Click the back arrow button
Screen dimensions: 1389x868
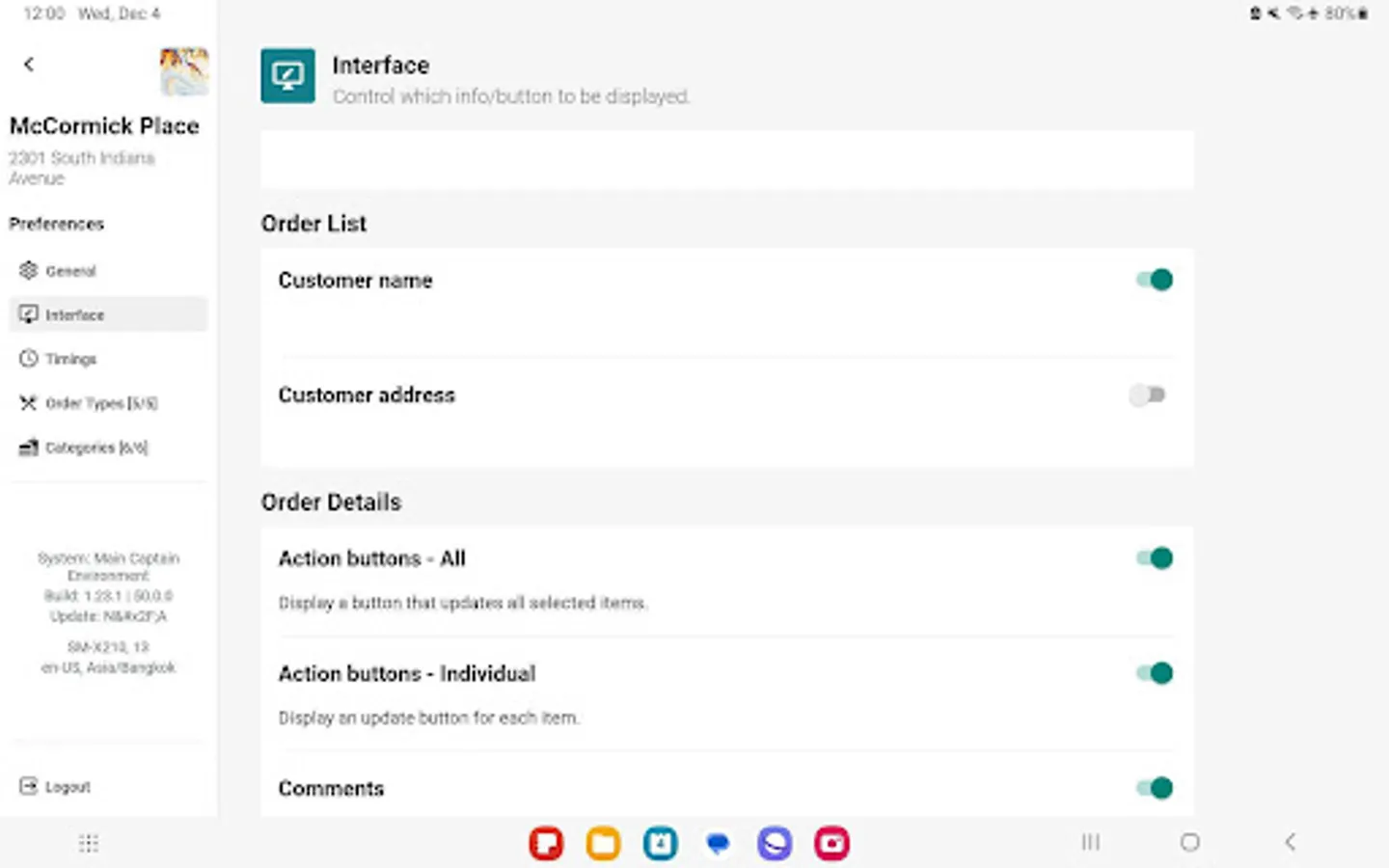click(28, 64)
